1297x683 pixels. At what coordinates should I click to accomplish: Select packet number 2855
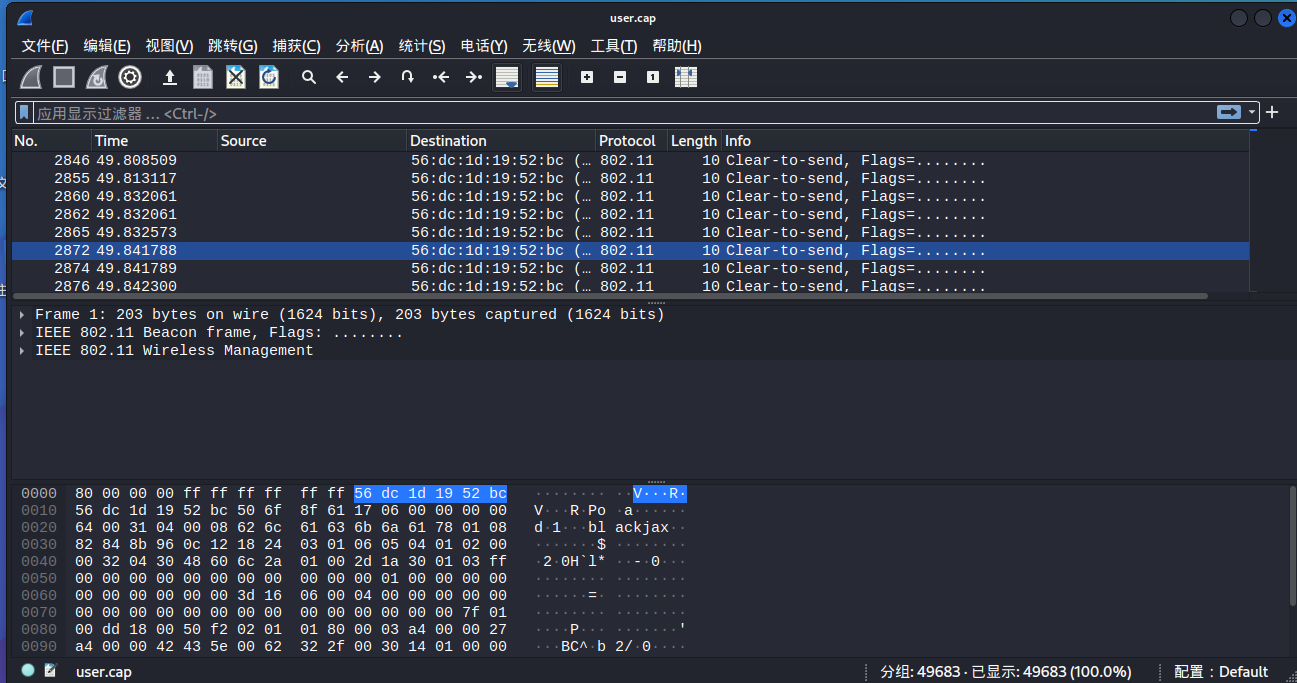630,178
